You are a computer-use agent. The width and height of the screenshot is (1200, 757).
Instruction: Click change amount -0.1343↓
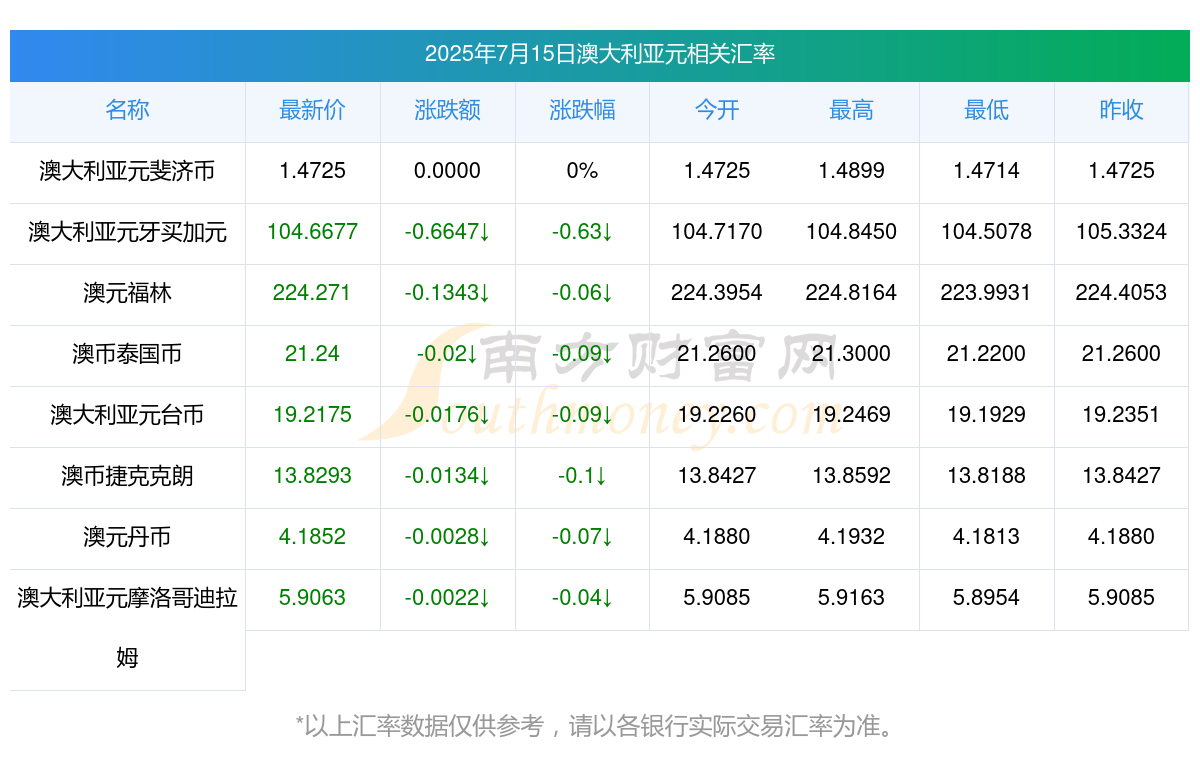pyautogui.click(x=447, y=293)
